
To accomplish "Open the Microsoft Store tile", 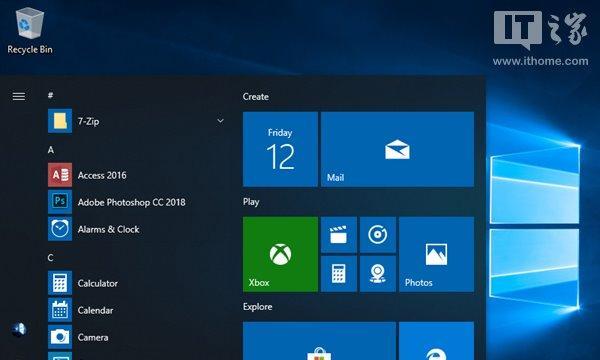I will [x=319, y=341].
